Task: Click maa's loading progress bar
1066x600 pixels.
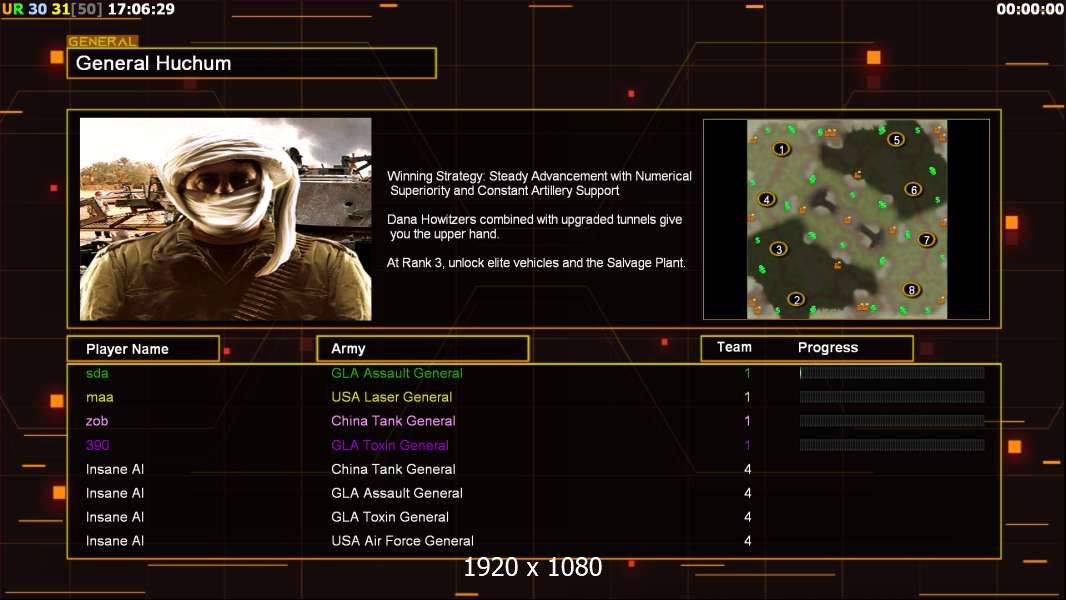Action: tap(892, 397)
